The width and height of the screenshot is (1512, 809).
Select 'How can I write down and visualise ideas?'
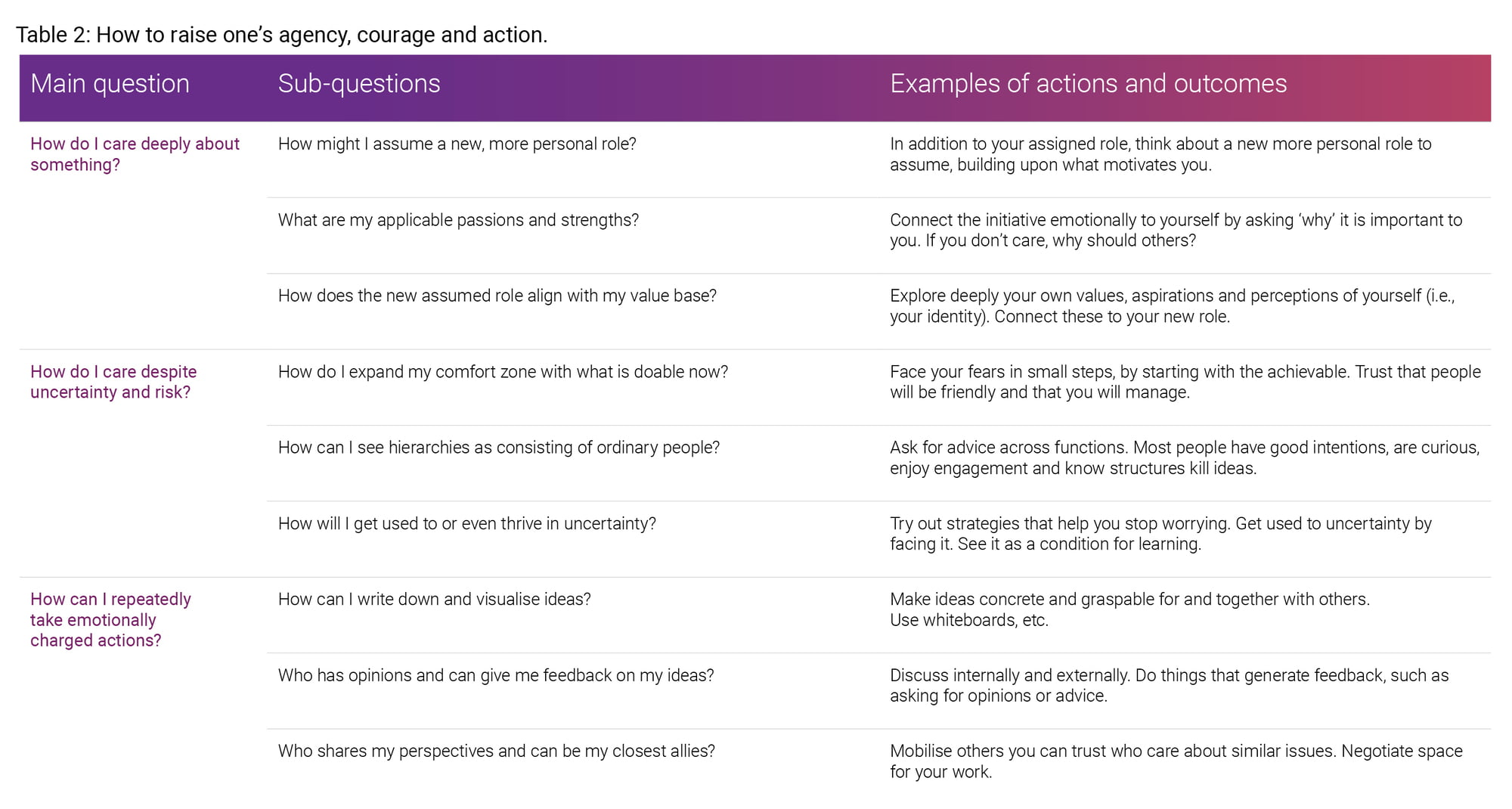pos(435,599)
